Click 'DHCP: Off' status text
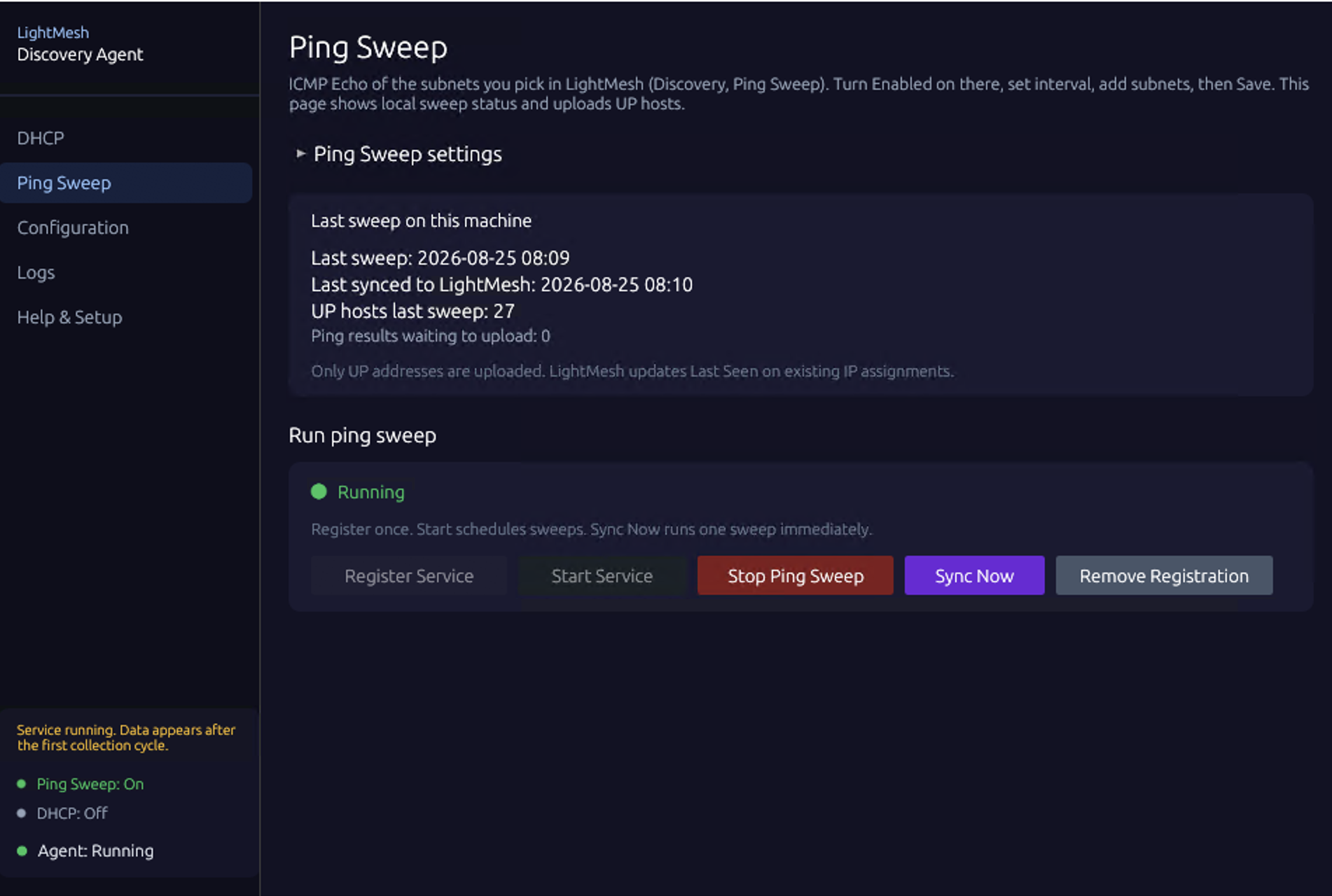 (x=72, y=813)
